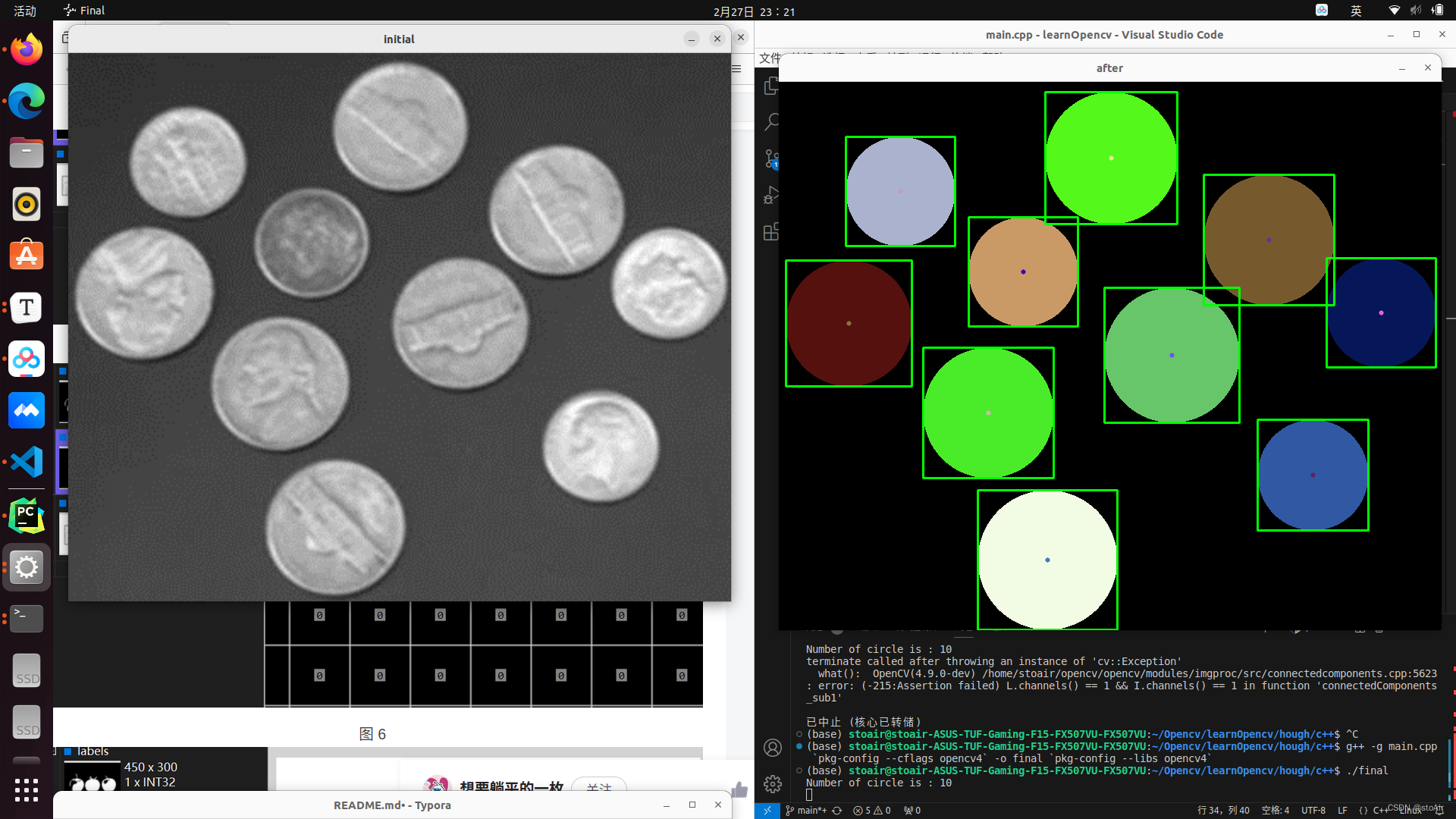The image size is (1456, 819).
Task: Open VS Code Manage gear icon
Action: point(773,784)
